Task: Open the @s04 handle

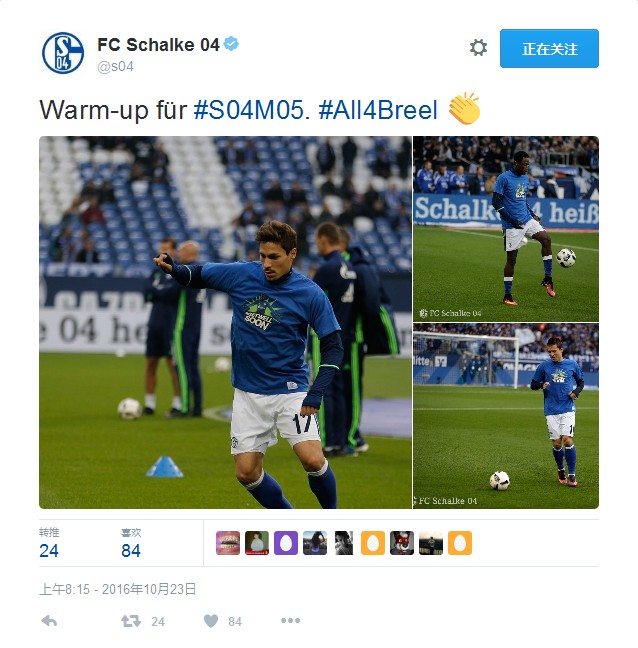Action: point(115,67)
